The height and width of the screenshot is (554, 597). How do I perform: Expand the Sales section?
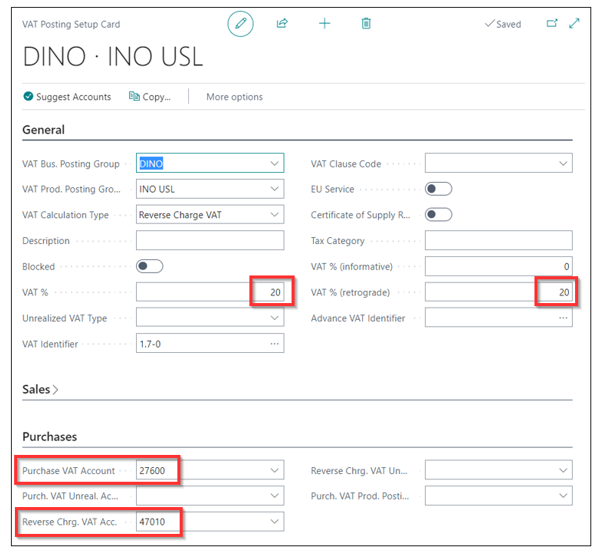(x=40, y=390)
